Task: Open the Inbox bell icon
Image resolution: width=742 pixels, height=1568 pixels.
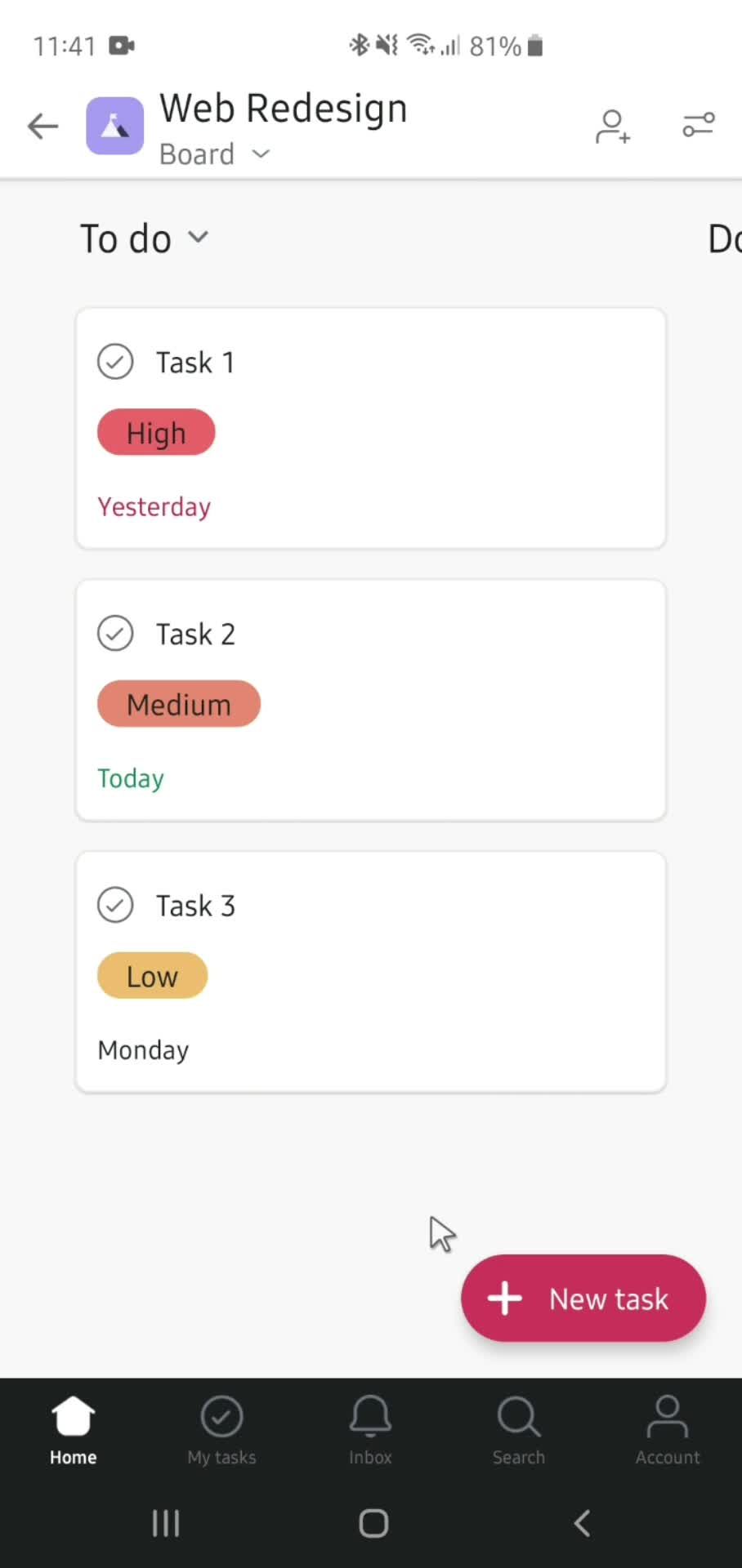Action: click(x=370, y=1429)
